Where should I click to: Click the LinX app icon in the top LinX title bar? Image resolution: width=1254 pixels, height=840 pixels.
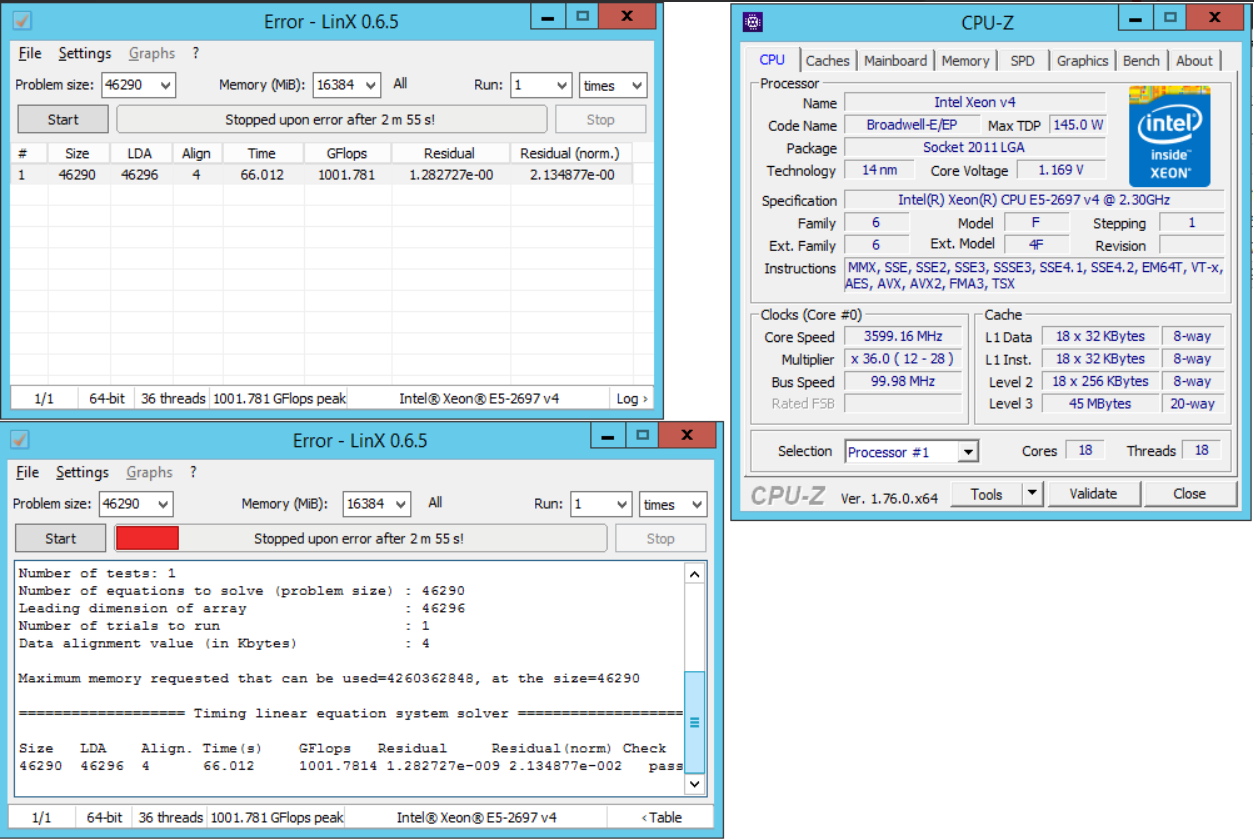pos(21,20)
